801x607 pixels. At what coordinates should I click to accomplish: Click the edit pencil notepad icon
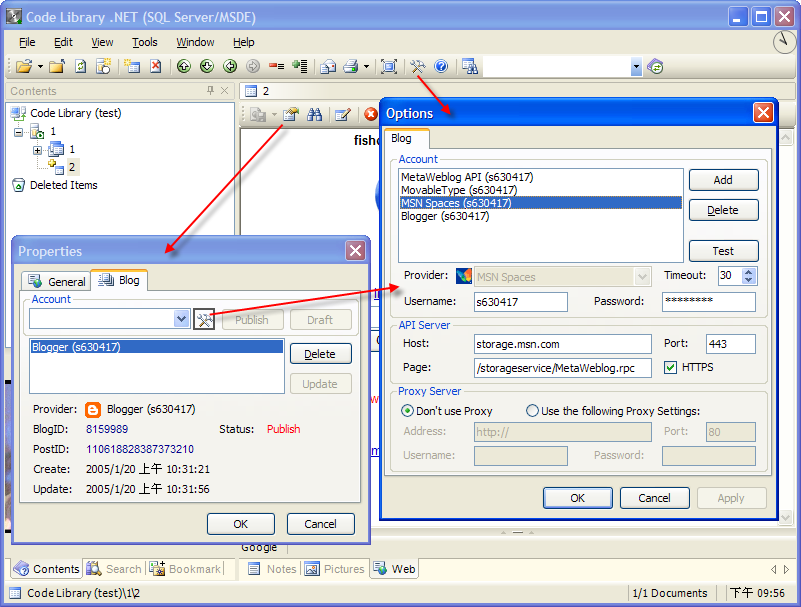(342, 114)
